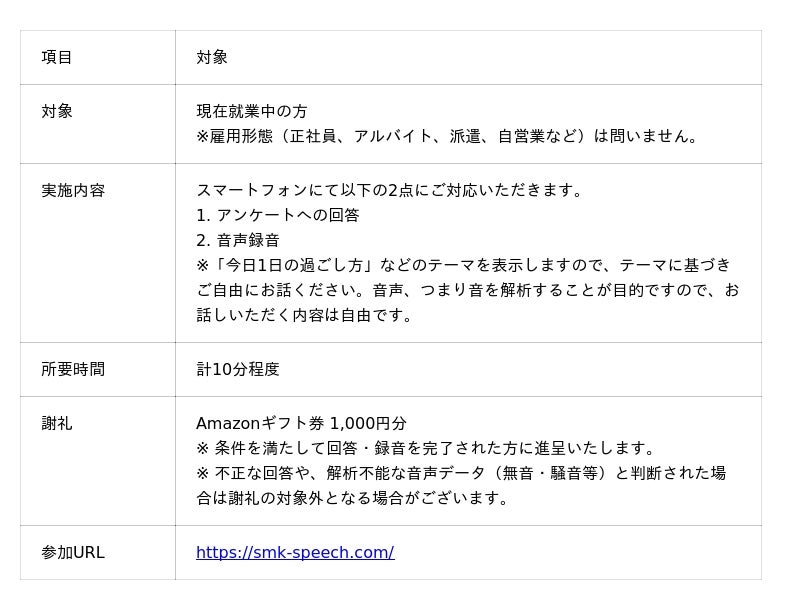Select the 謝礼 row label
The width and height of the screenshot is (800, 610).
tap(57, 423)
